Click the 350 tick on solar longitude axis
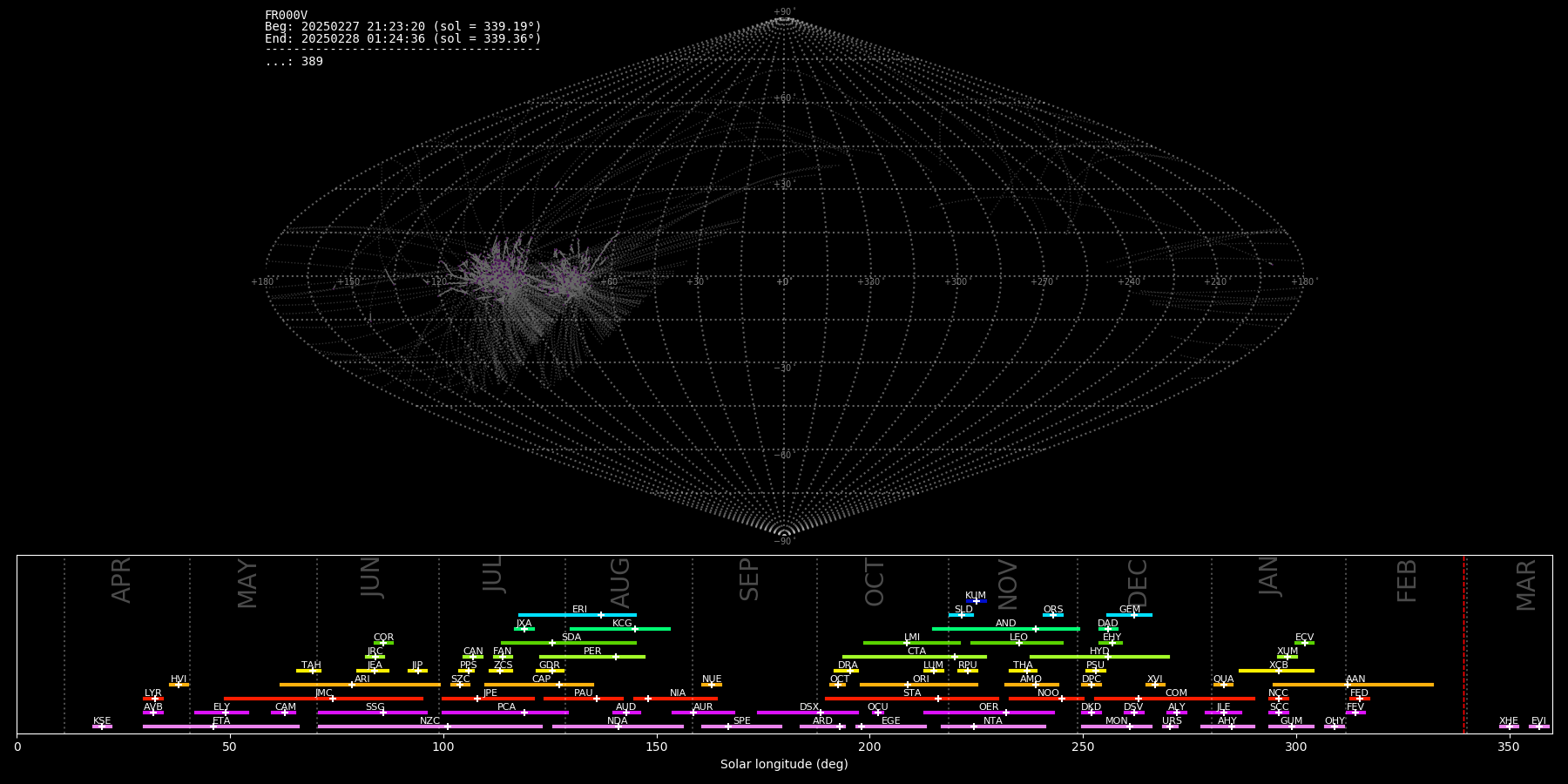The height and width of the screenshot is (784, 1568). (x=1510, y=747)
